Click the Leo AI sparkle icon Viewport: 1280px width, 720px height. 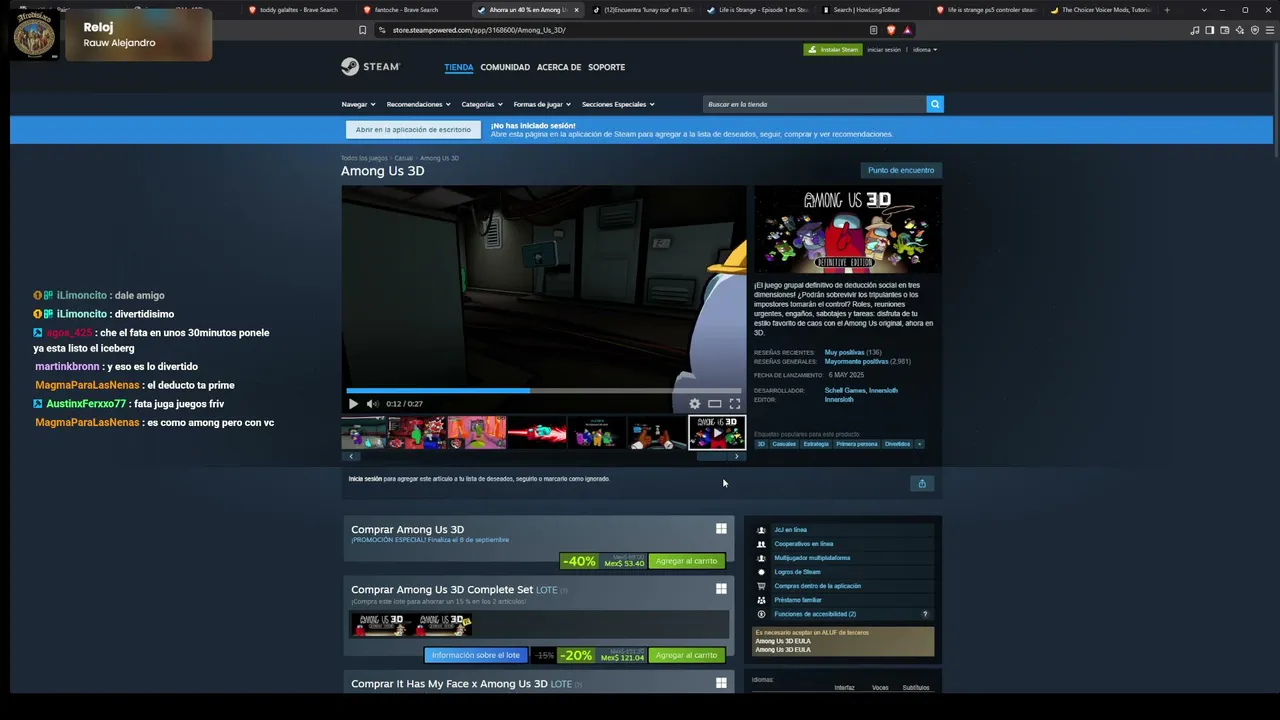[x=1240, y=30]
